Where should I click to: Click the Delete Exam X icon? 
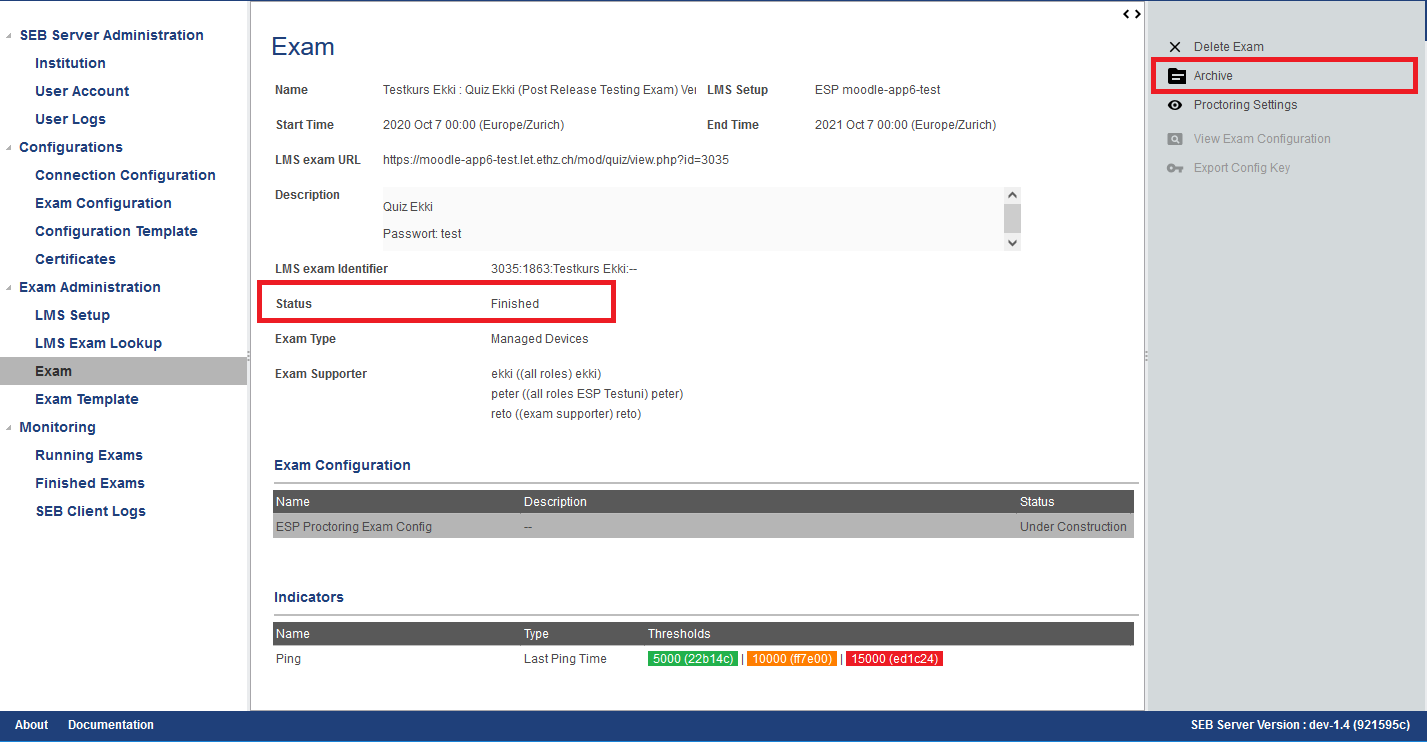1175,47
